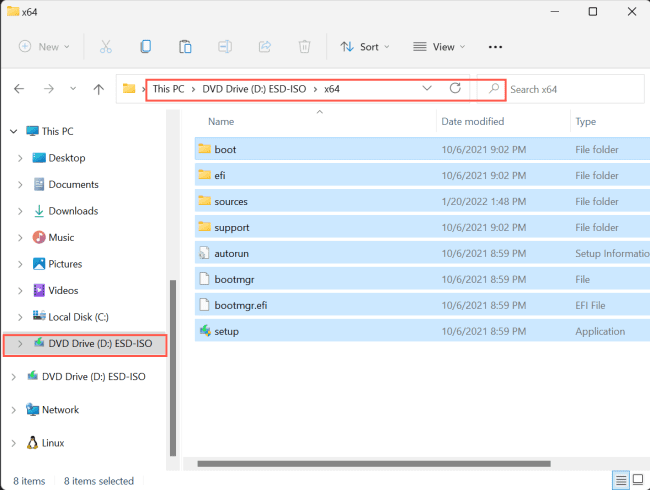Image resolution: width=650 pixels, height=490 pixels.
Task: Select Desktop in navigation pane
Action: 59,158
